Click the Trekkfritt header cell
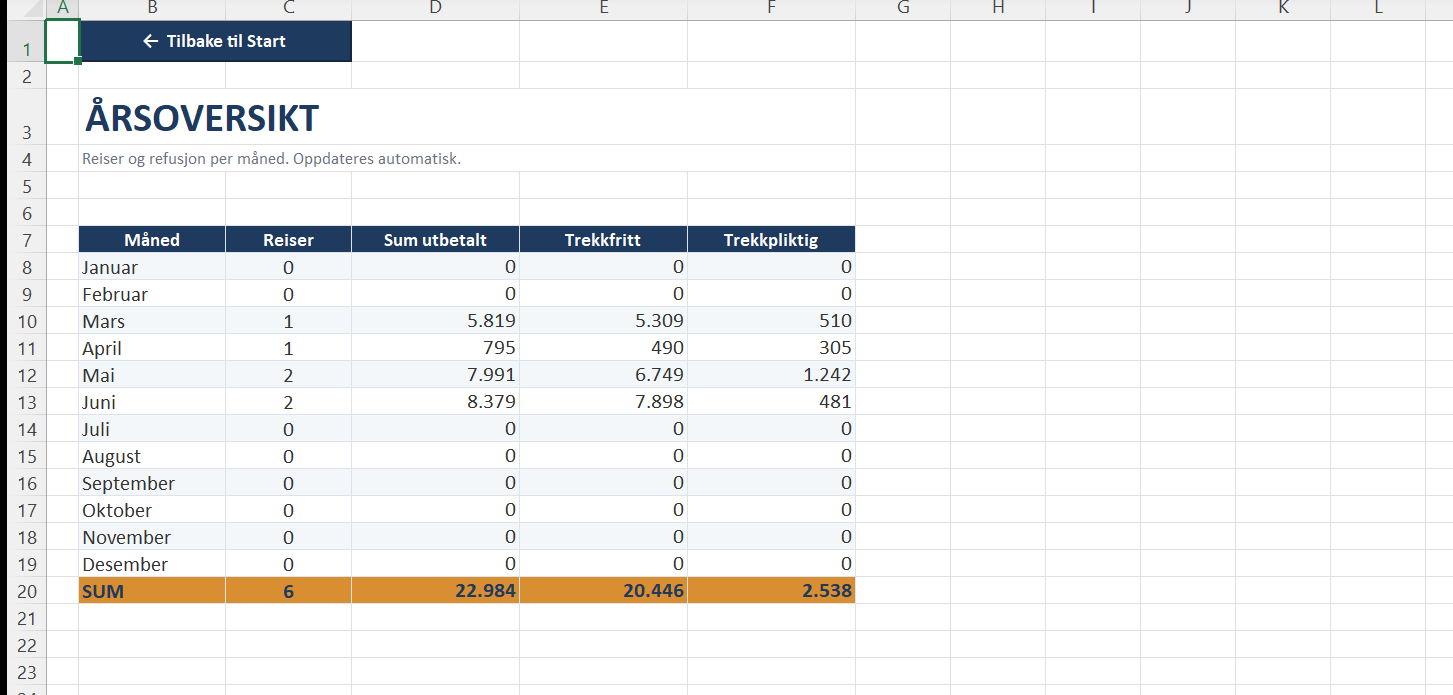The width and height of the screenshot is (1453, 695). pos(603,240)
